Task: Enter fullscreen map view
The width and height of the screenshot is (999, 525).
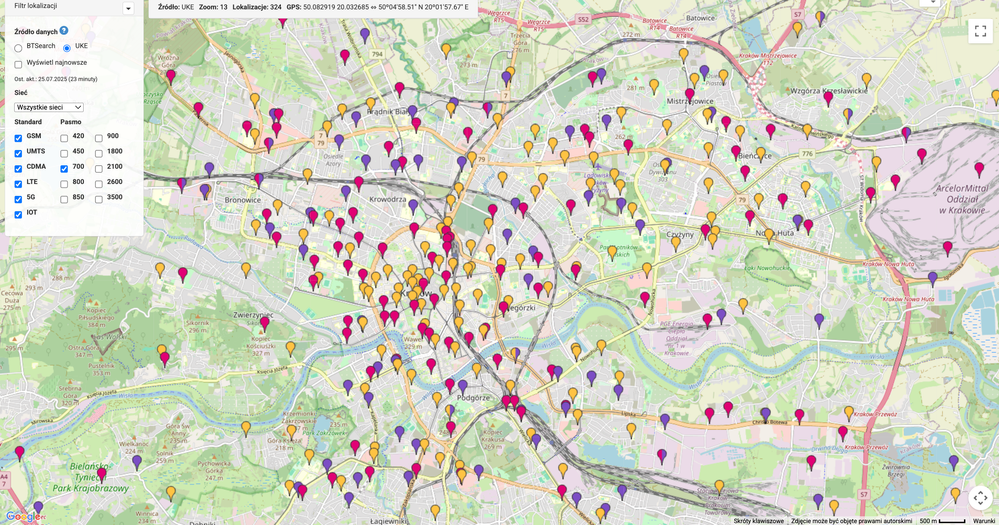Action: 980,31
